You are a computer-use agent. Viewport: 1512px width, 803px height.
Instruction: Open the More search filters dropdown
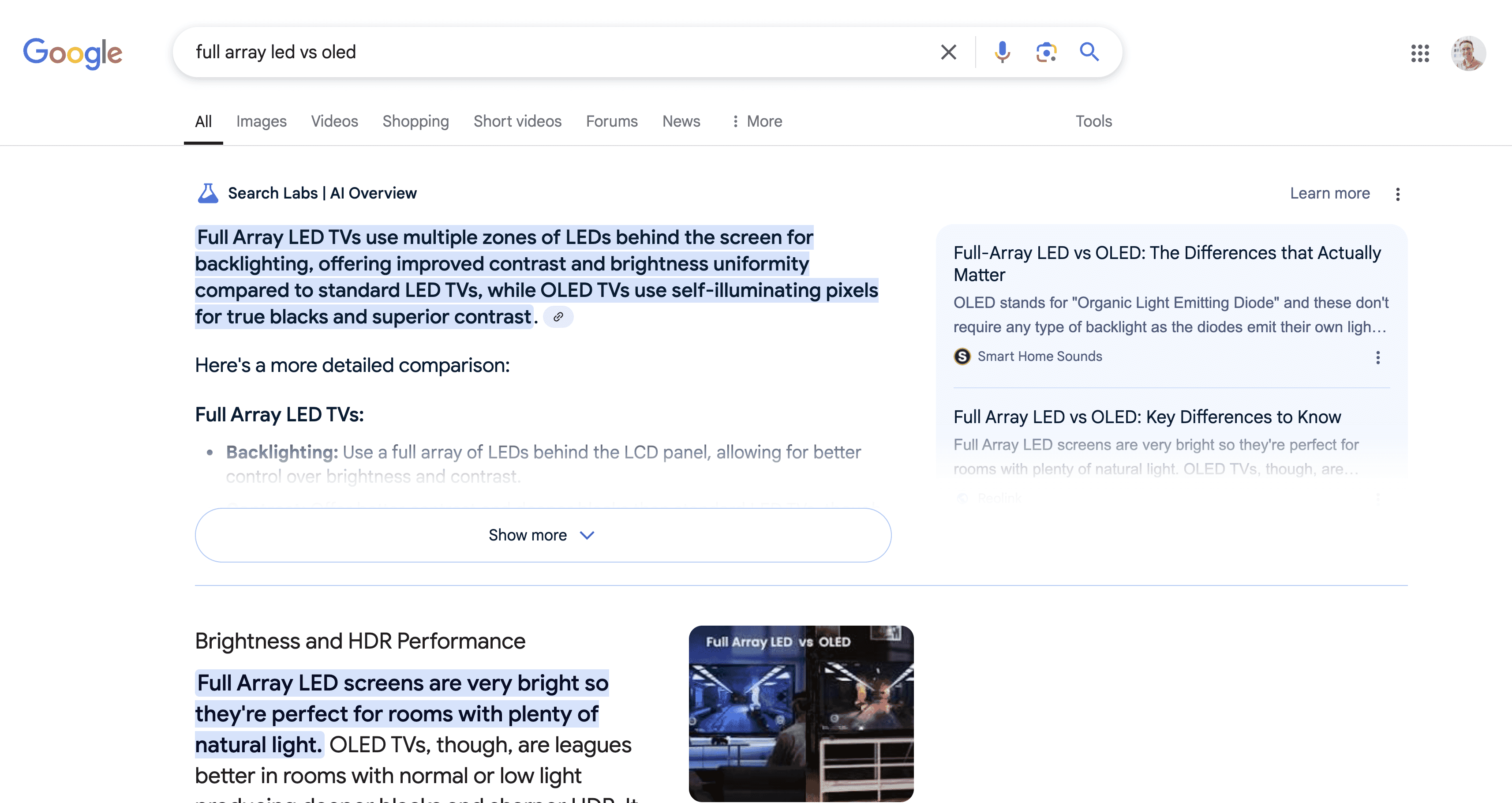click(756, 121)
